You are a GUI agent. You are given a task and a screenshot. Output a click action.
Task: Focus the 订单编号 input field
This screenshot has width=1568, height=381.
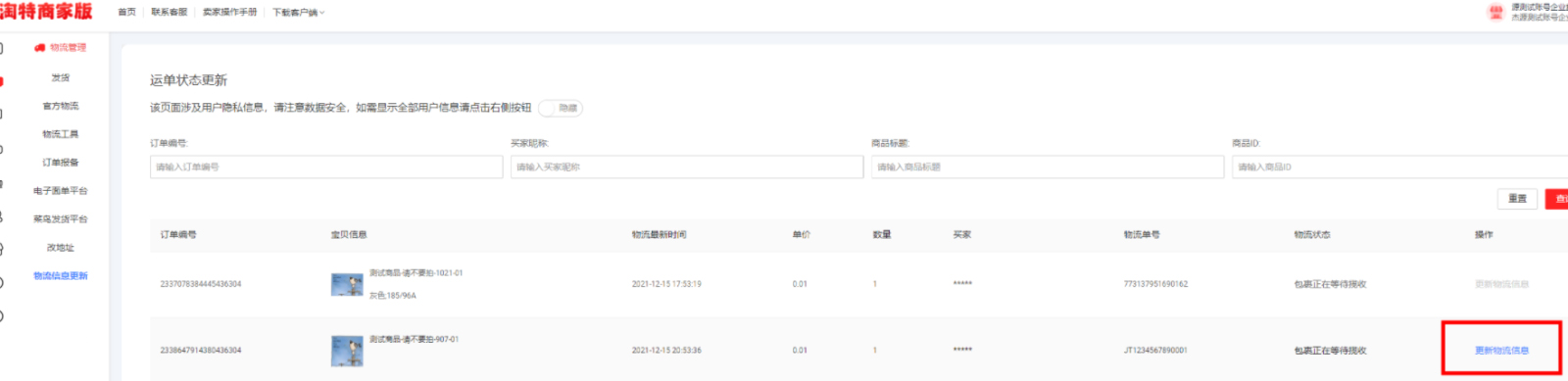coord(326,167)
